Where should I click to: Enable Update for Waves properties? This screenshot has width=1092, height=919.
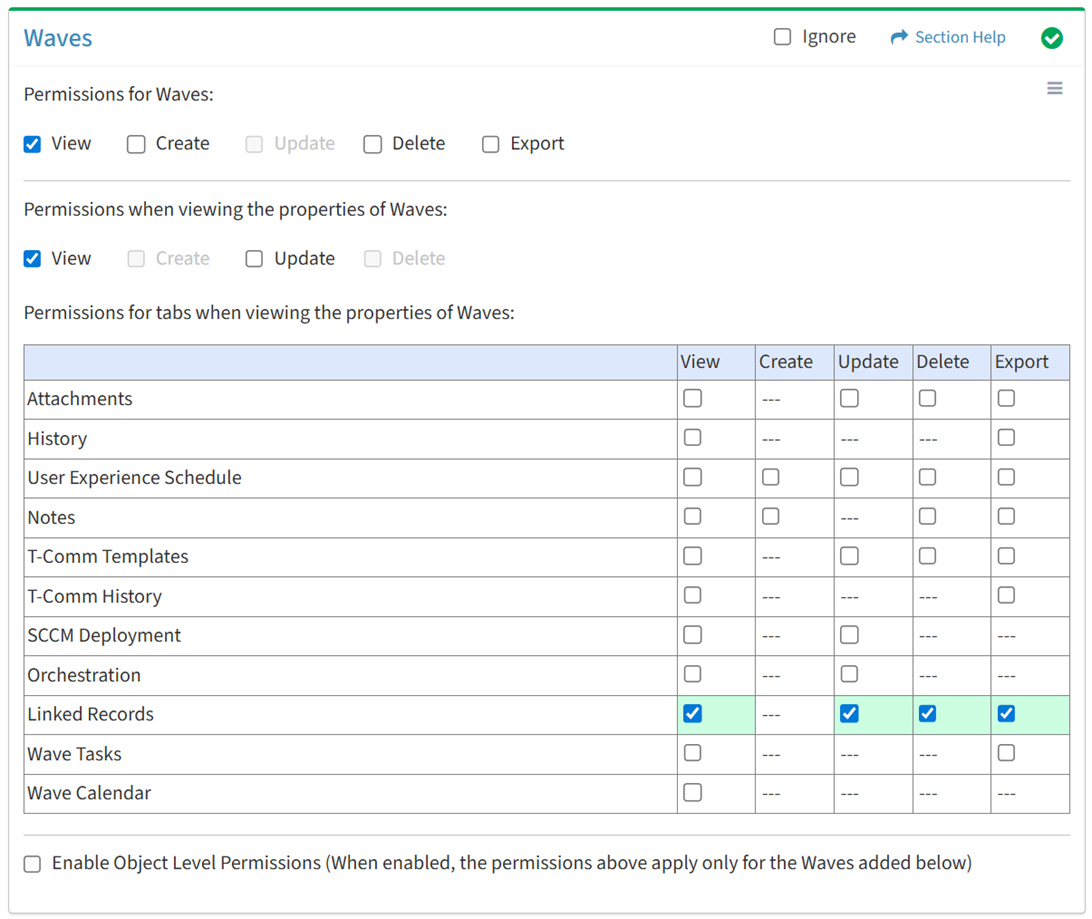click(255, 259)
